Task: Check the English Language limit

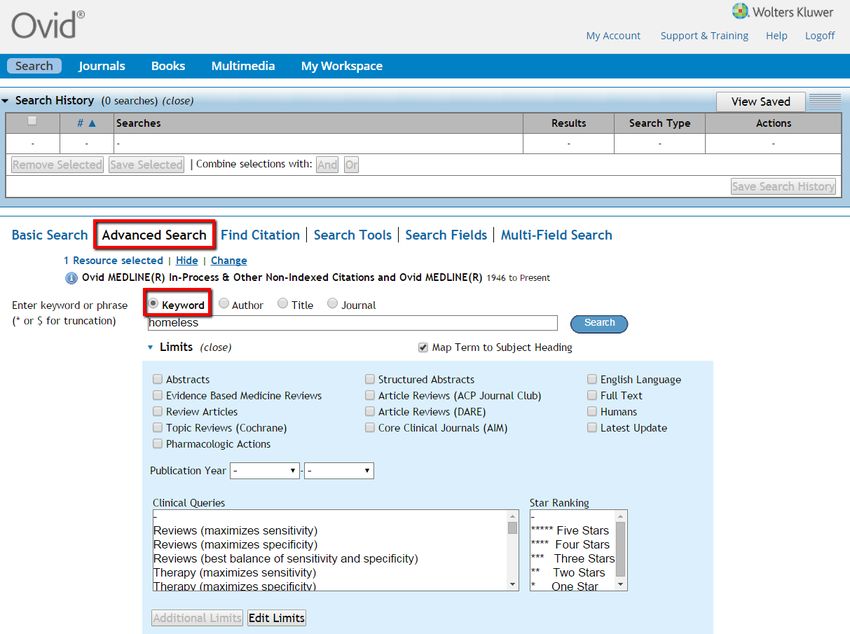Action: click(x=592, y=379)
